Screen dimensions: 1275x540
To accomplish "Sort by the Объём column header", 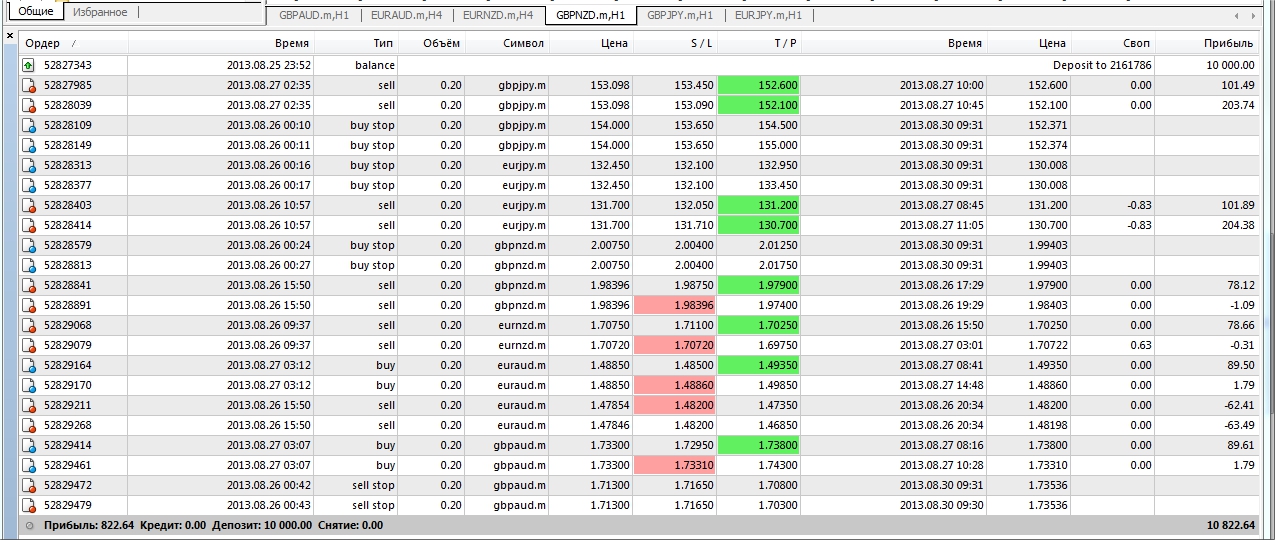I will click(x=432, y=43).
